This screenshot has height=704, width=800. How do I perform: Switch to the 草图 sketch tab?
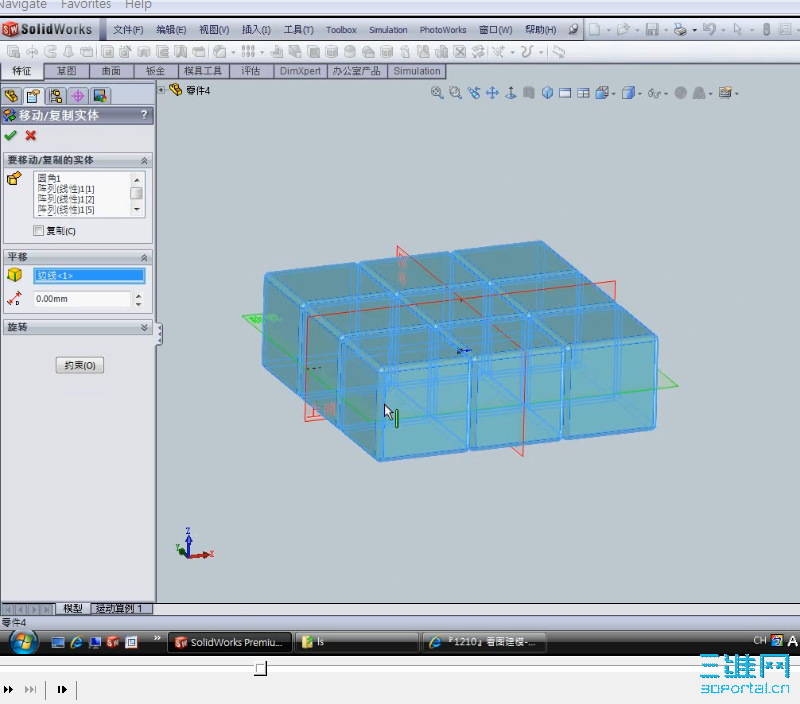pyautogui.click(x=66, y=71)
